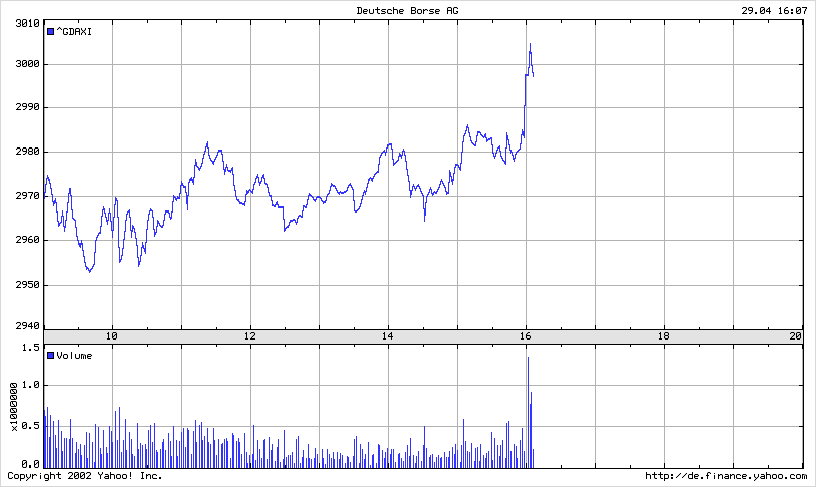
Task: Click the x1000000 volume multiplier label
Action: point(14,406)
